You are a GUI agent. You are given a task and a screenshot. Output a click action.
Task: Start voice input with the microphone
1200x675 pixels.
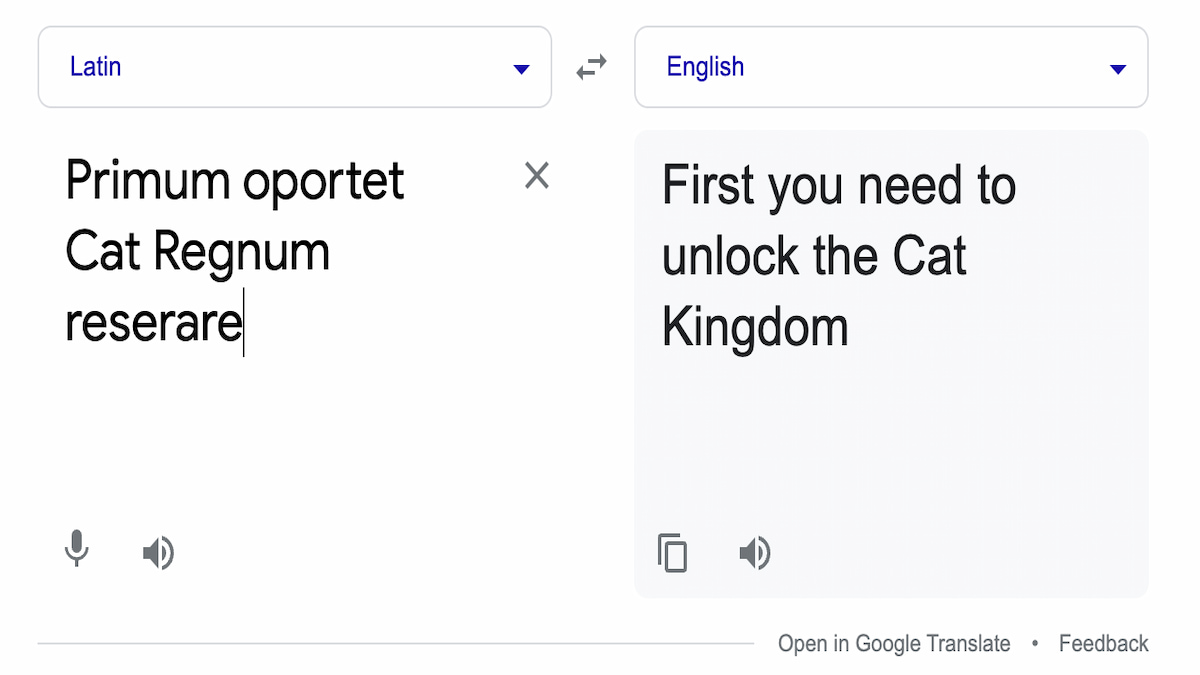[x=77, y=551]
